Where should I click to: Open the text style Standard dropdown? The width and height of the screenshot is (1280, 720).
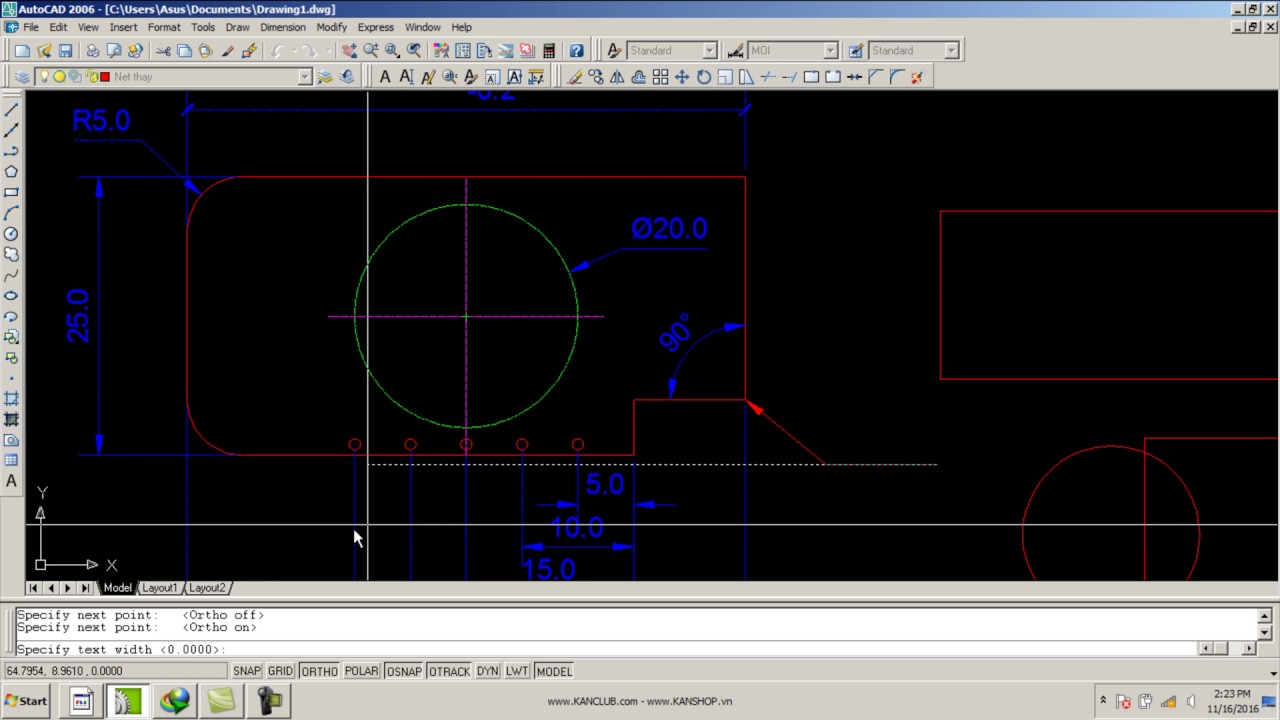point(709,51)
